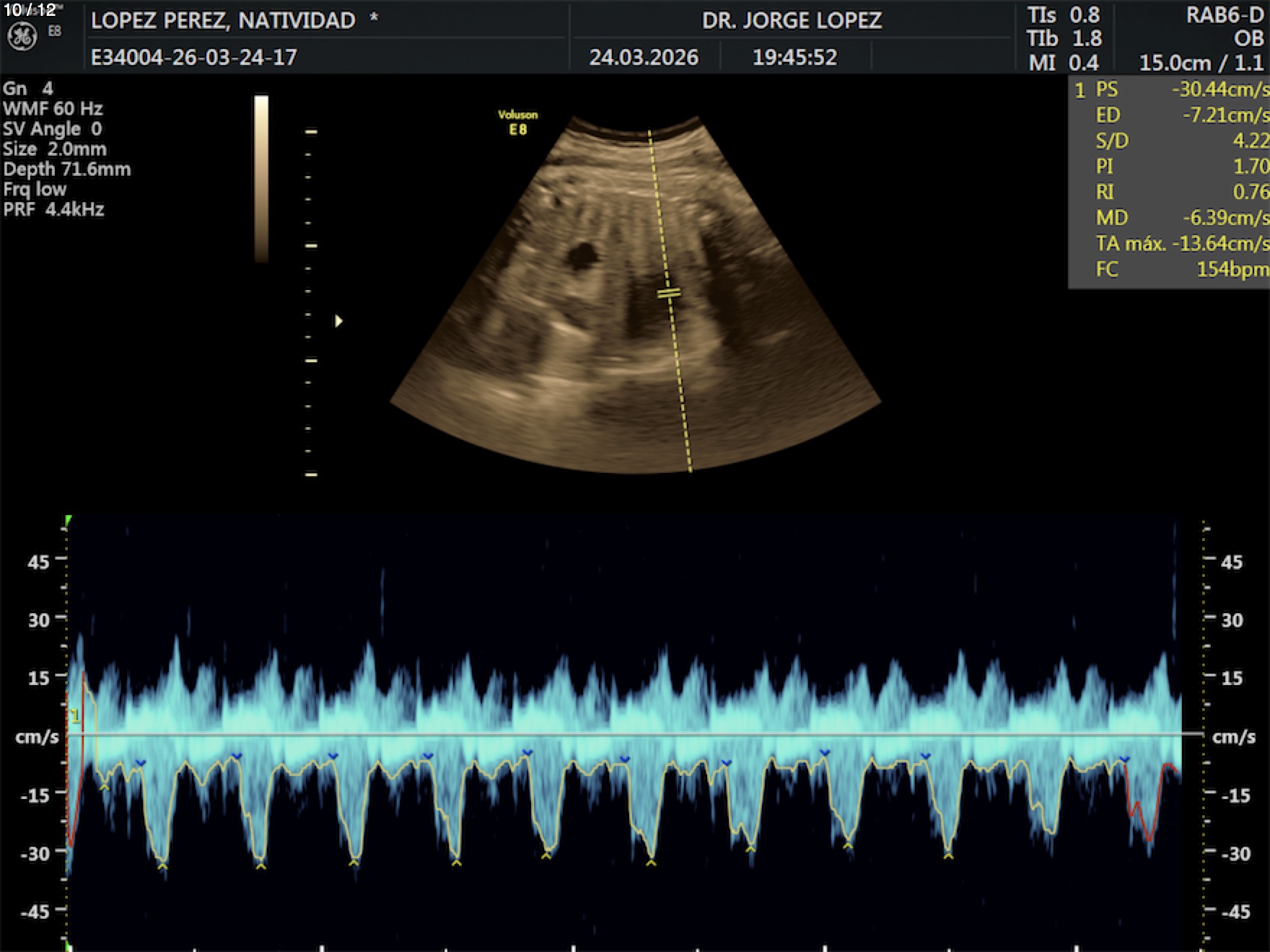This screenshot has height=952, width=1270.
Task: Click the green marker atop the spectrum axis
Action: (68, 520)
